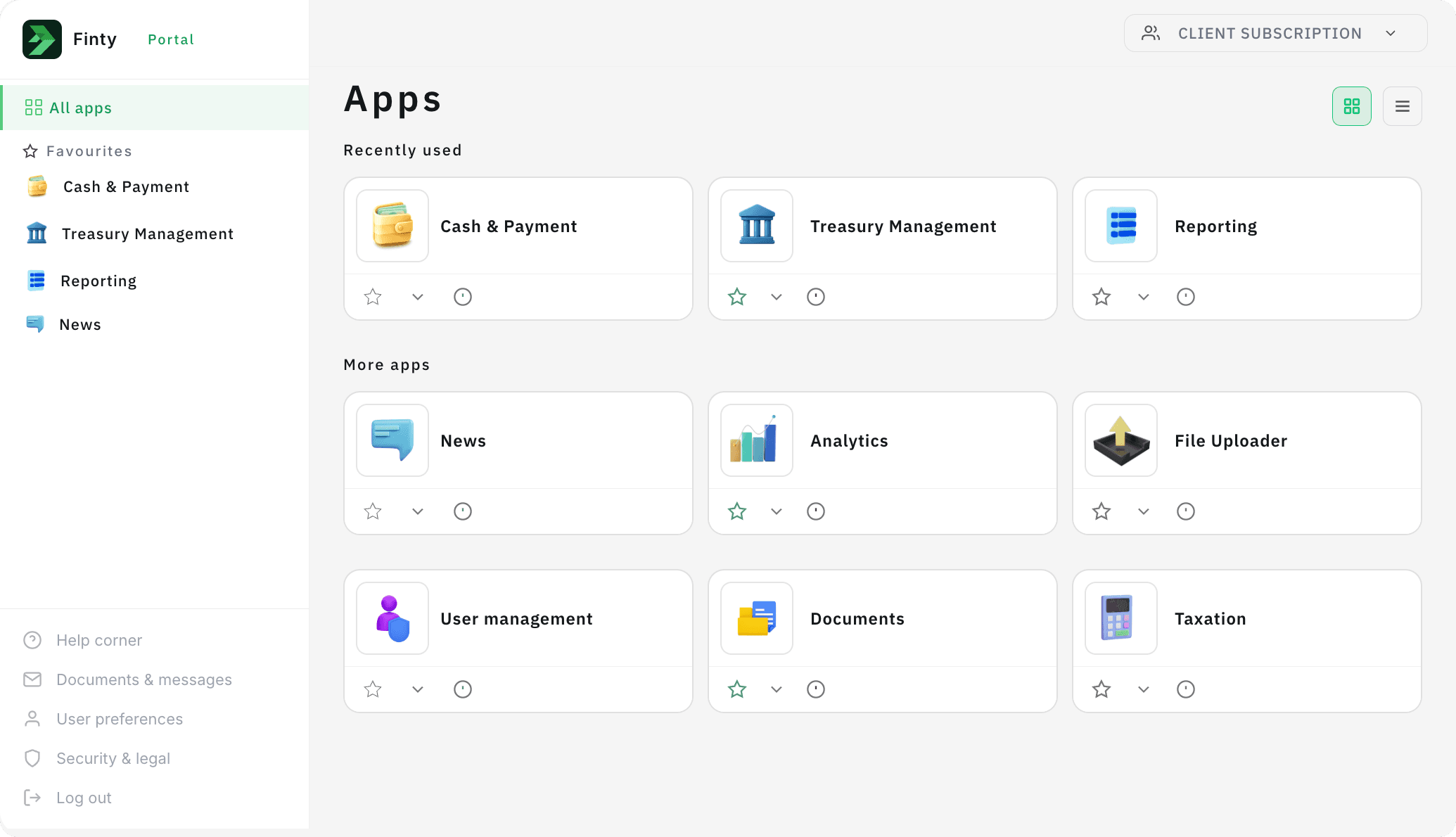Expand chevron on News card

coord(418,511)
